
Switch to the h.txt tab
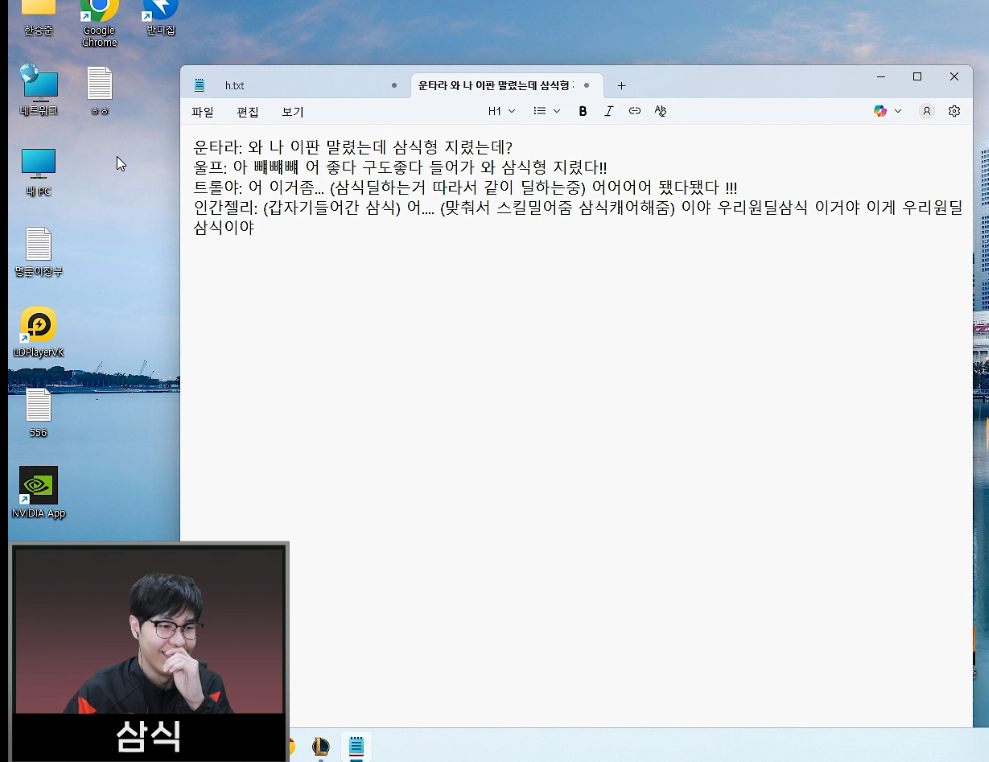(x=290, y=86)
